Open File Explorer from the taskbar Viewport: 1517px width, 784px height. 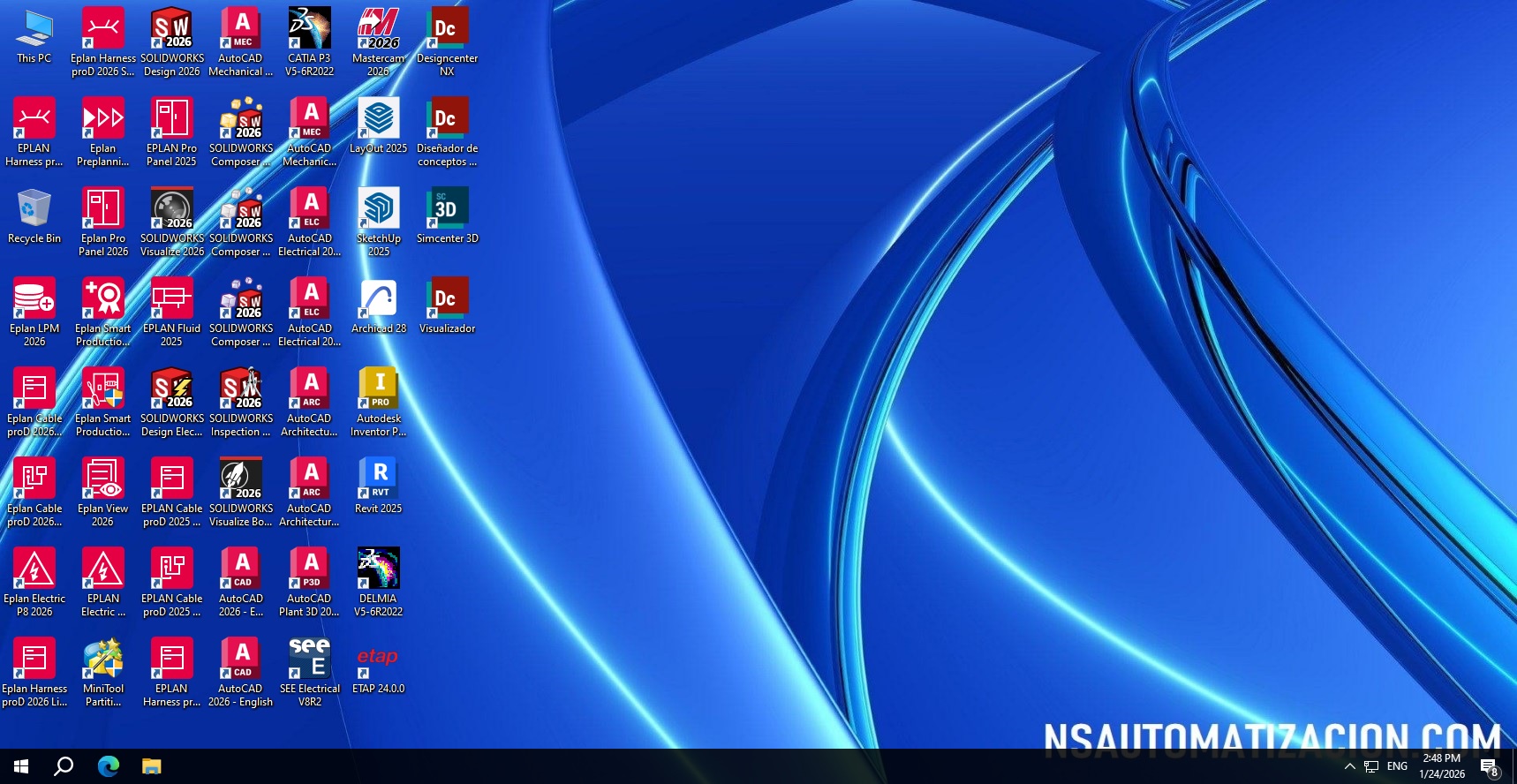pos(151,766)
